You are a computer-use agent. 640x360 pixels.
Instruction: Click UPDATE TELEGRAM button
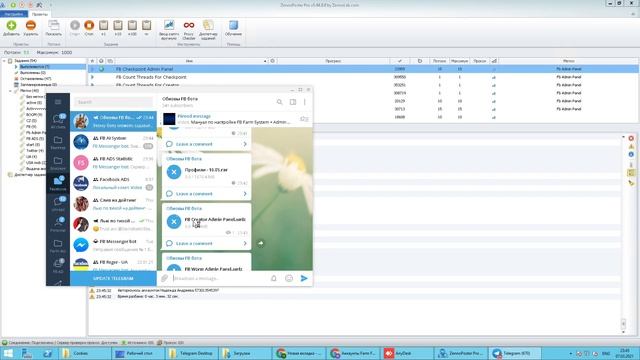(x=113, y=278)
